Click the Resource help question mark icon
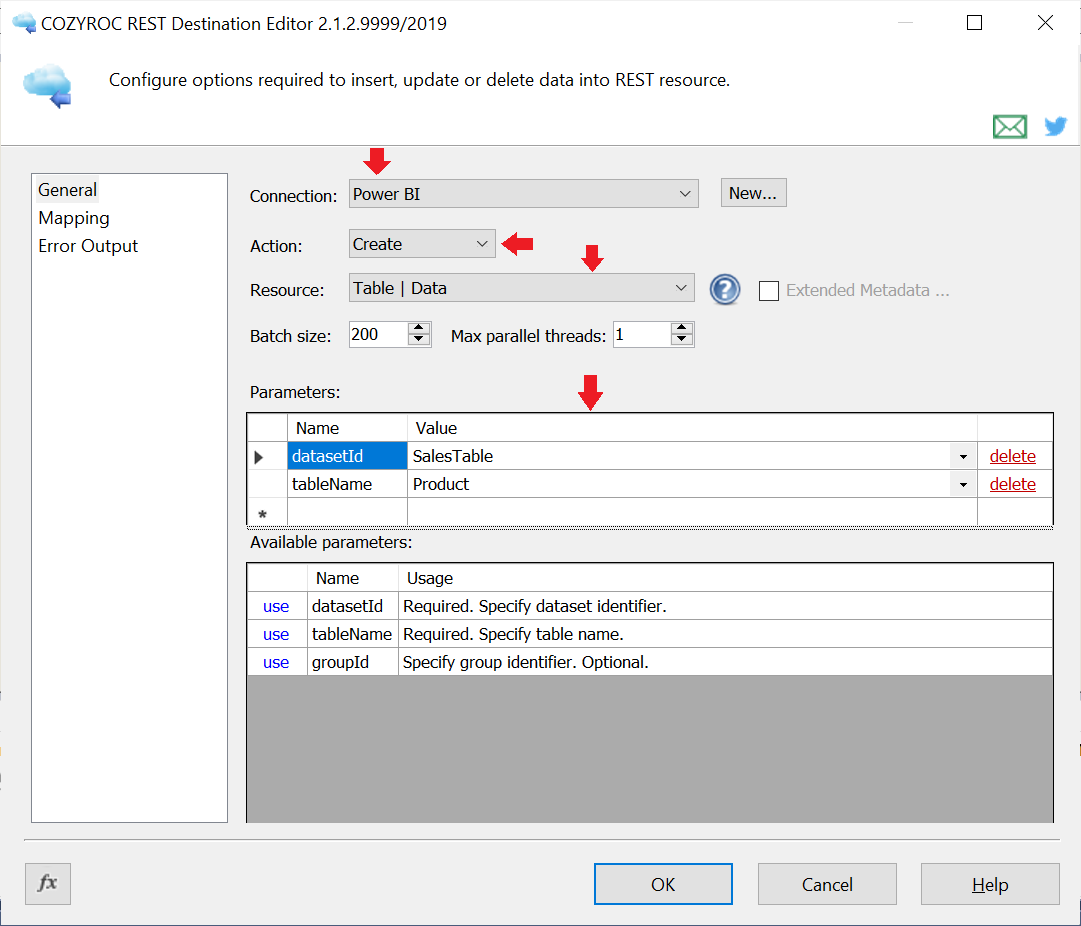 (x=725, y=290)
